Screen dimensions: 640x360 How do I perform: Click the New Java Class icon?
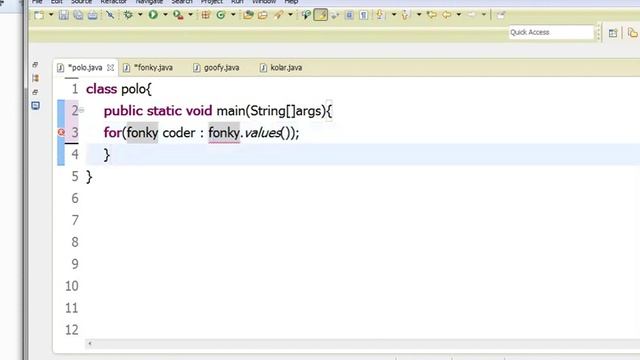[221, 15]
